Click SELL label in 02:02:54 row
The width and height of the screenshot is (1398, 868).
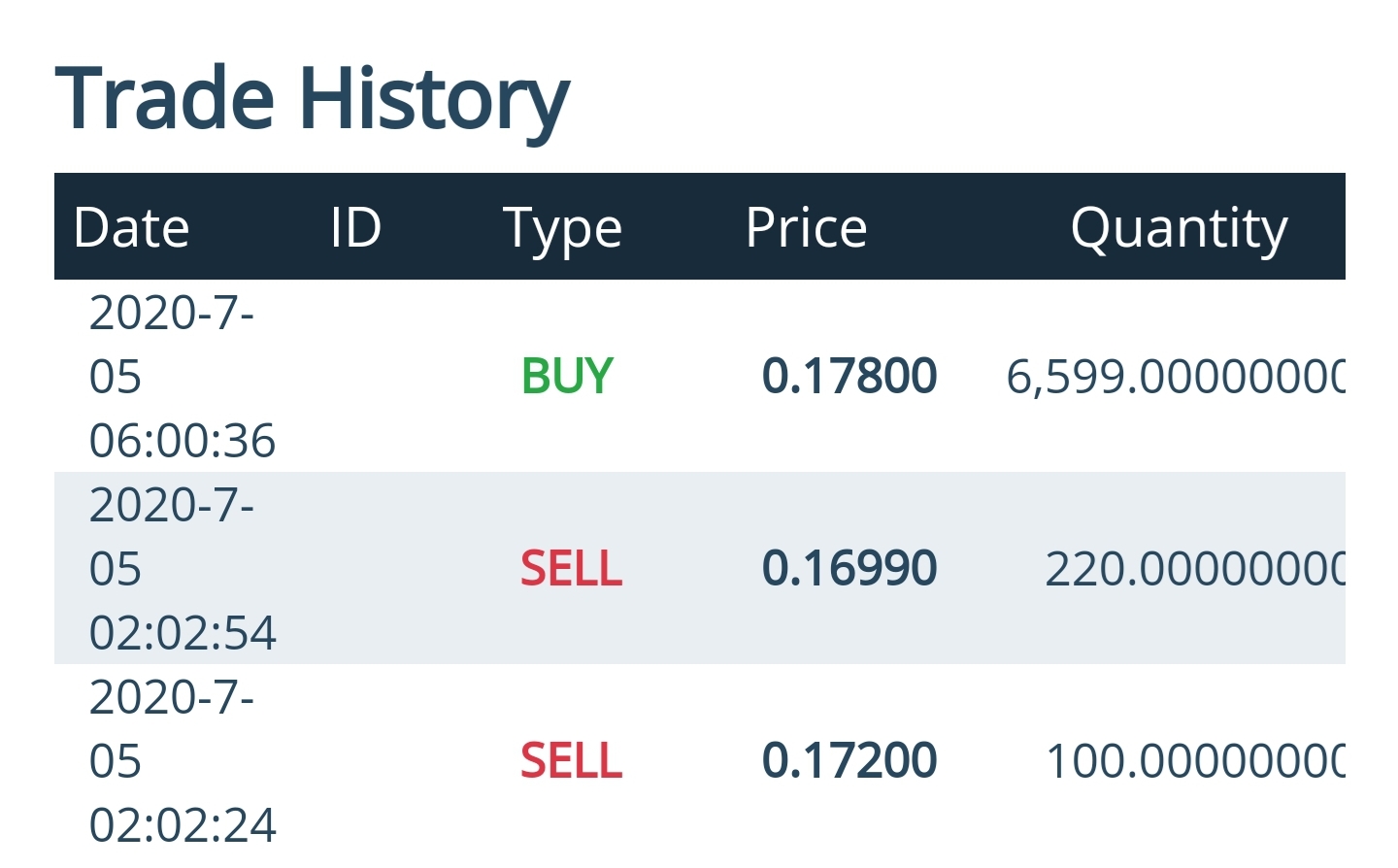coord(571,569)
